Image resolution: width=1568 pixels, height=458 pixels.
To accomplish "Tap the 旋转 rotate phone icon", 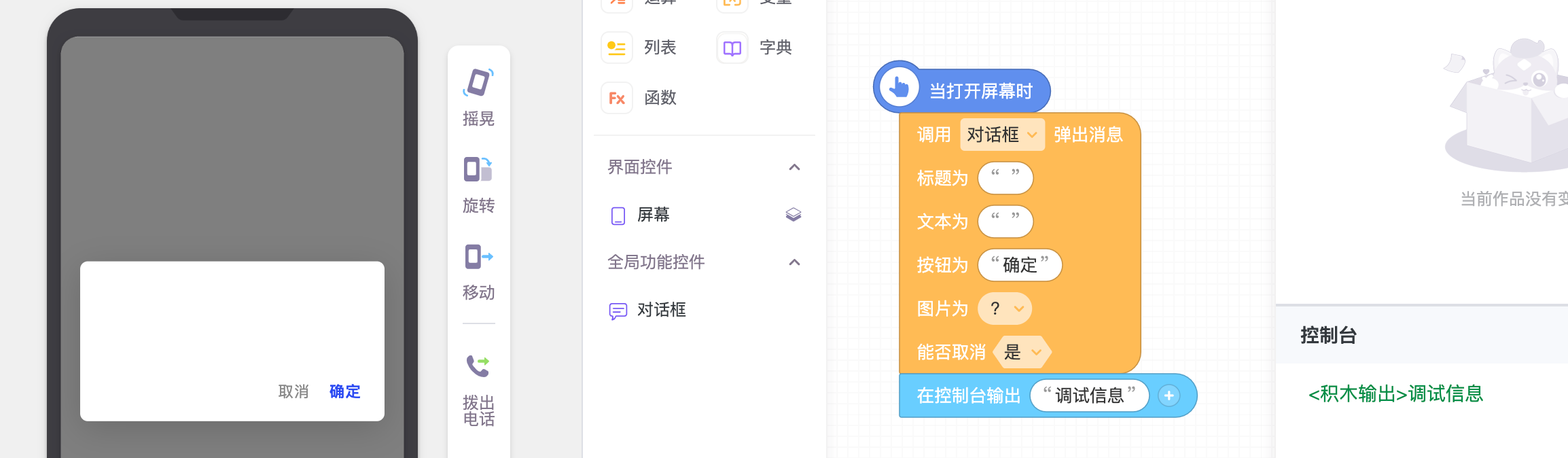I will pos(478,169).
